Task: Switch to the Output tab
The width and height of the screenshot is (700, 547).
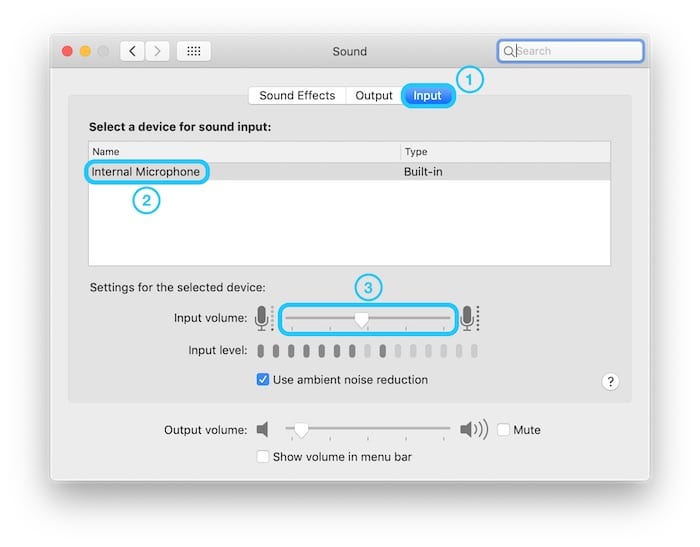Action: [x=374, y=96]
